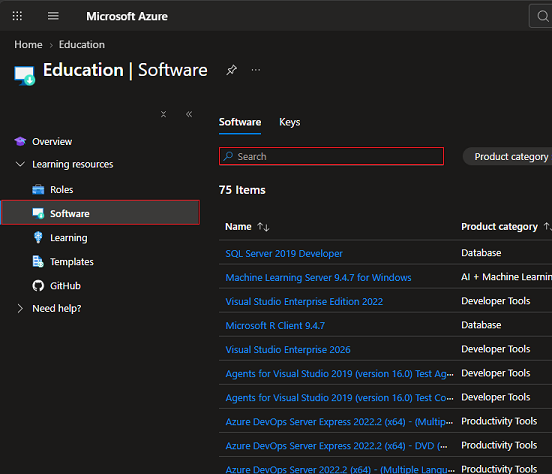Select Software in the sidebar
552x474 pixels.
pyautogui.click(x=100, y=212)
